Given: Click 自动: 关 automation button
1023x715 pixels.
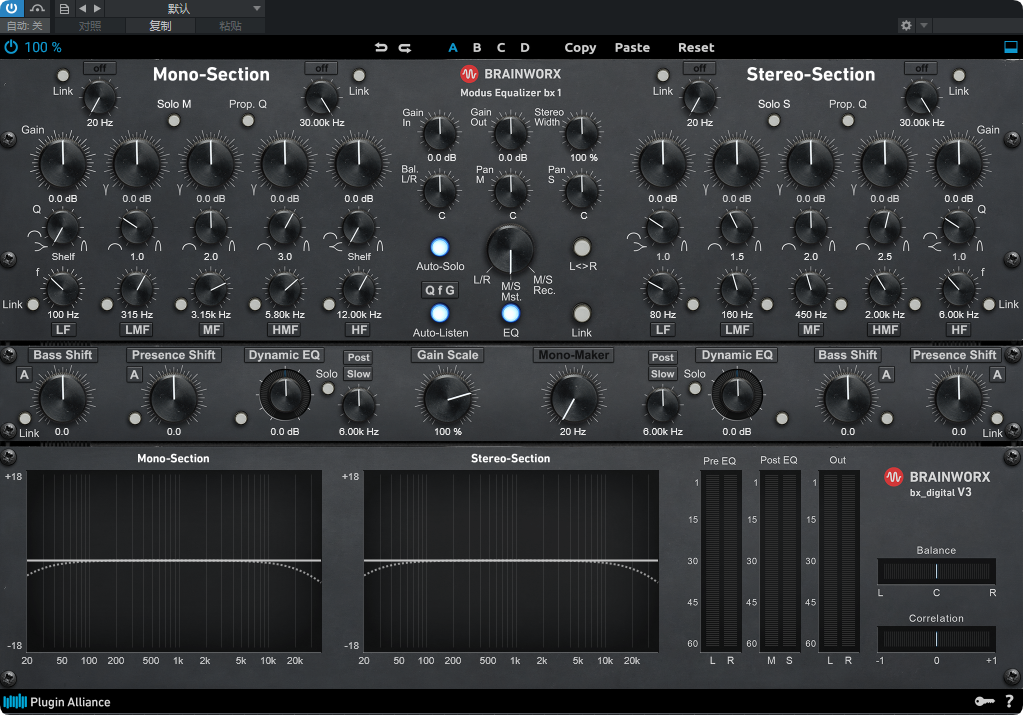Looking at the screenshot, I should click(25, 26).
